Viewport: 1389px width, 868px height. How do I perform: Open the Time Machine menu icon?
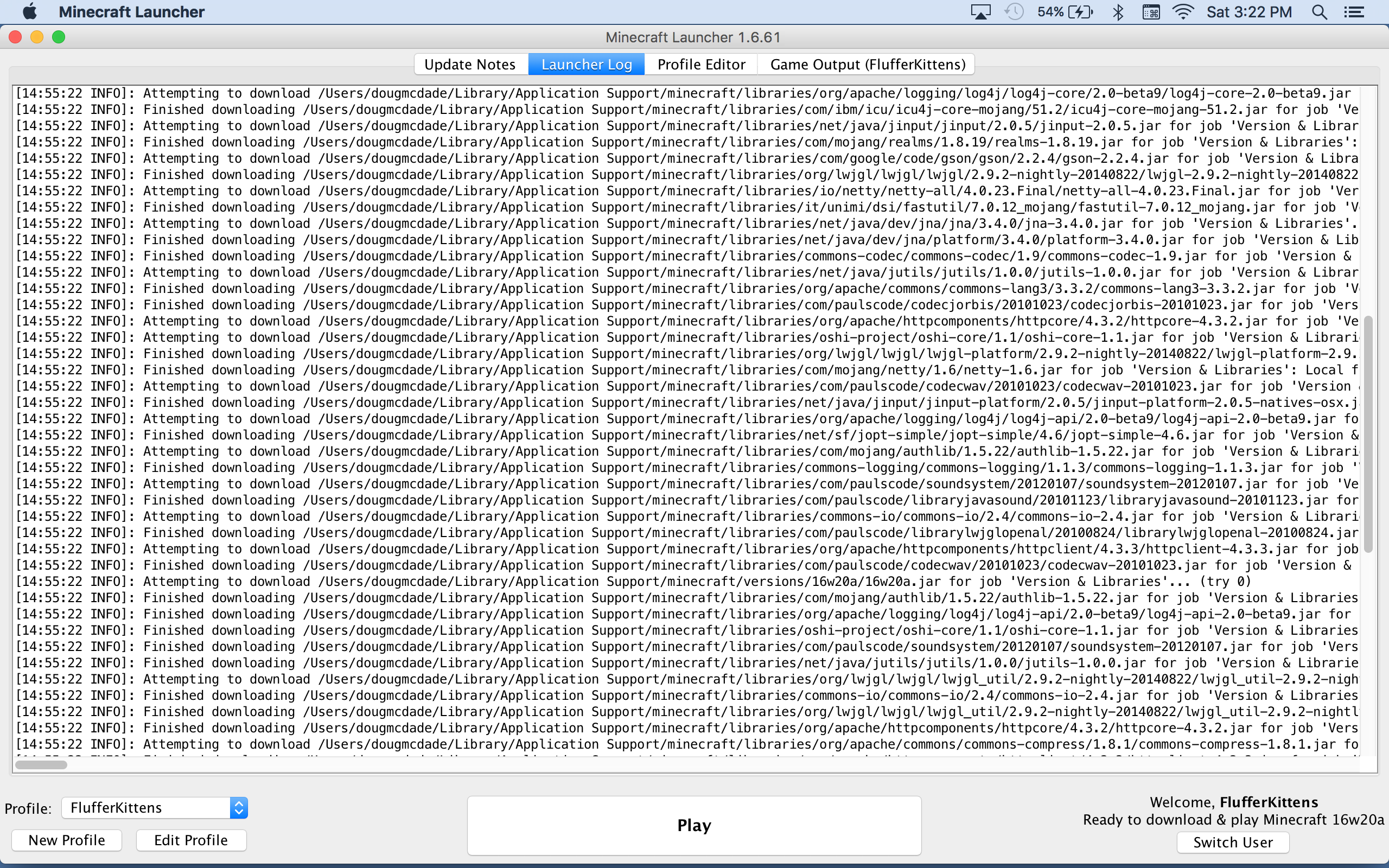tap(1014, 11)
